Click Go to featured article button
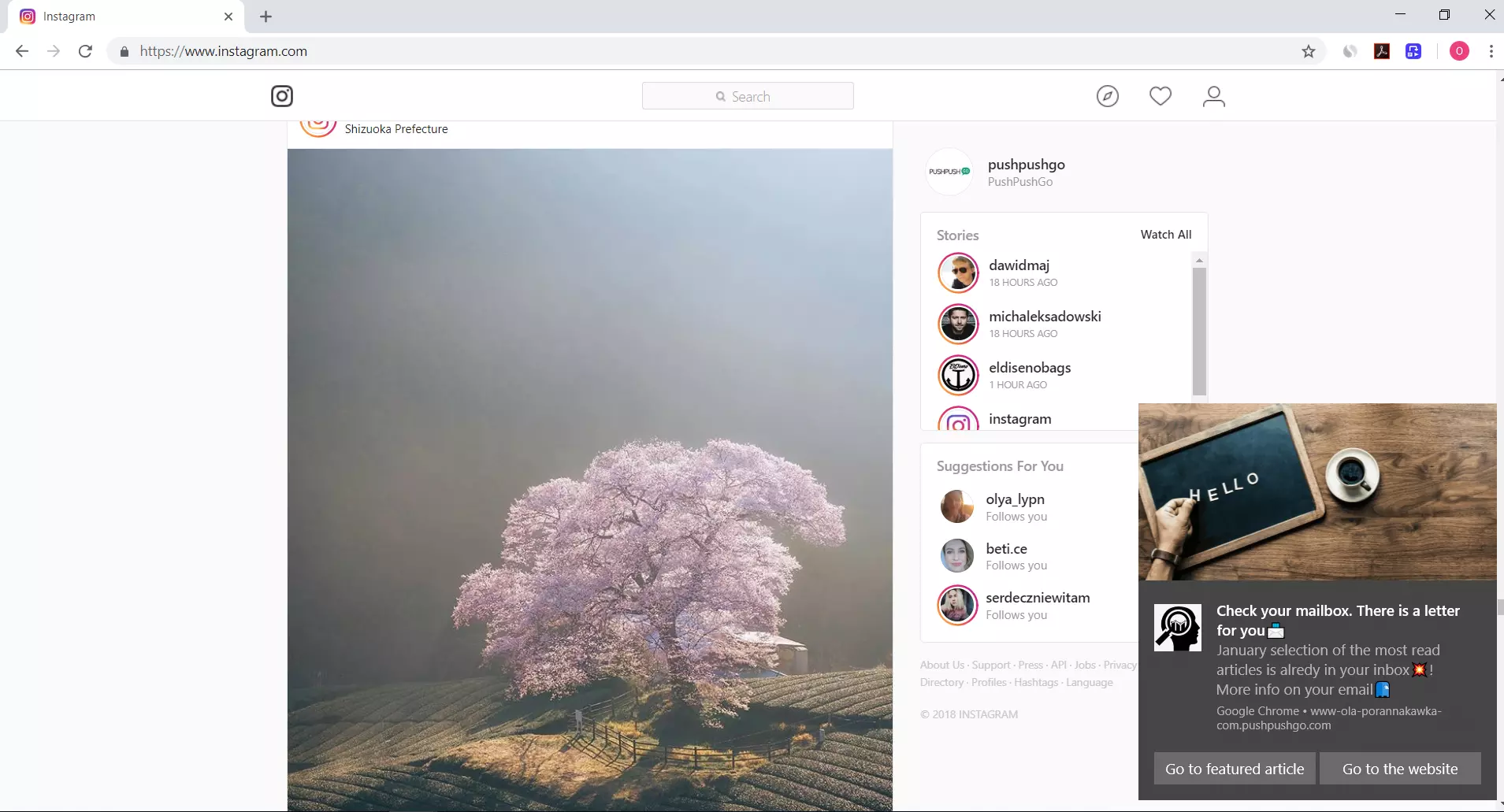The height and width of the screenshot is (812, 1504). pos(1235,769)
